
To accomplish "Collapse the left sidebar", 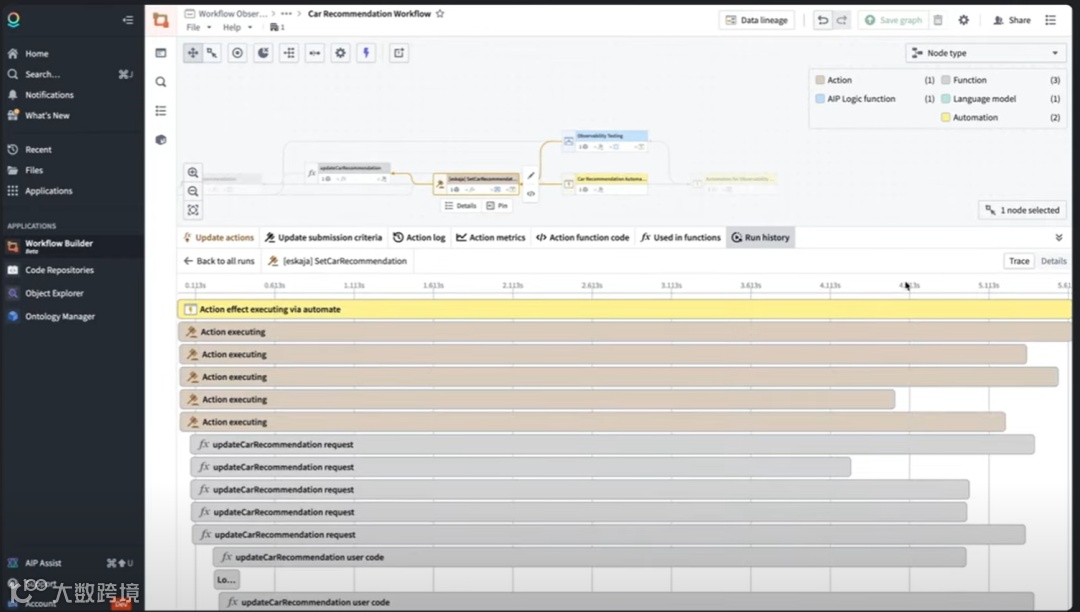I will [128, 20].
